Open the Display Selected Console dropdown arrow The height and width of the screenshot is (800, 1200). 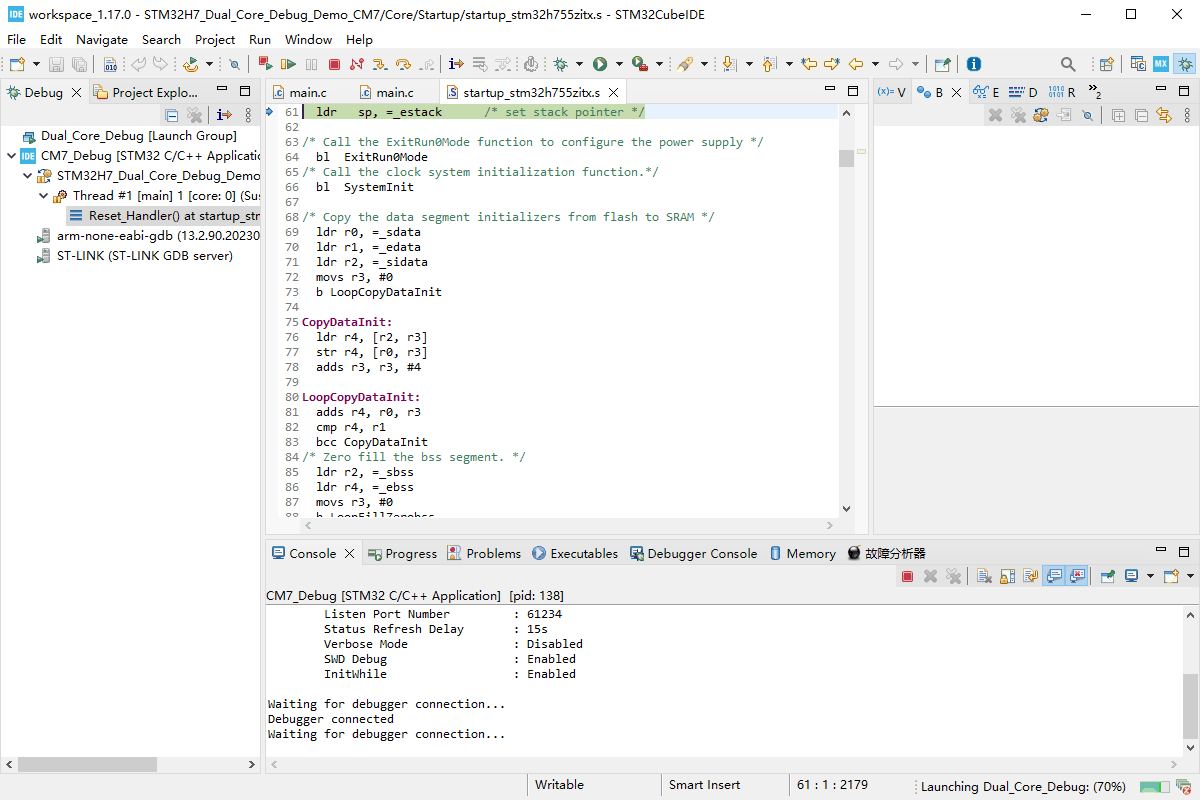(1150, 576)
